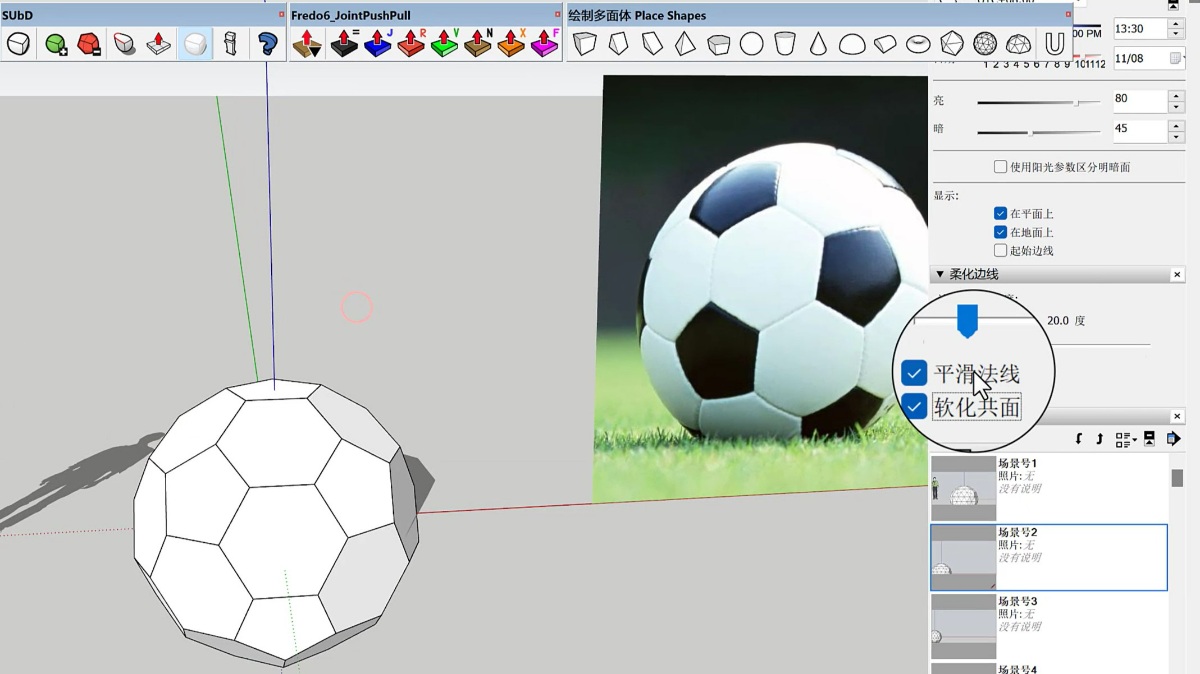Open the date 11/08 calendar dropdown

point(1176,58)
